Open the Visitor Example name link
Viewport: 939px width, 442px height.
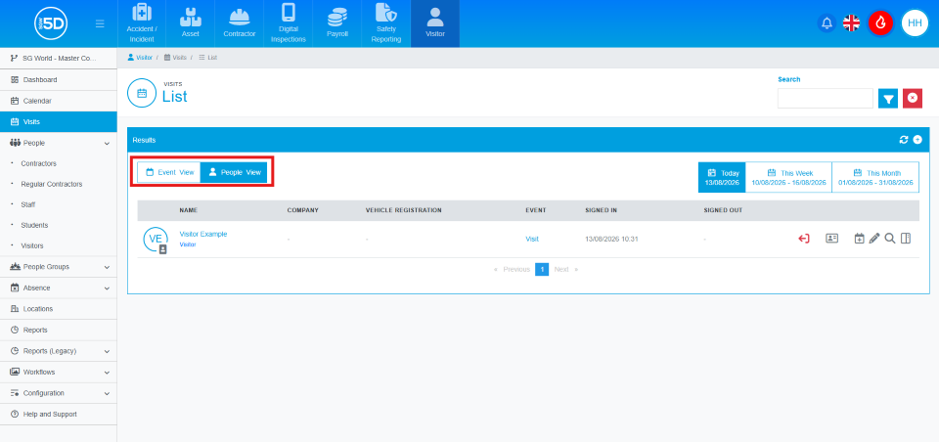tap(203, 234)
